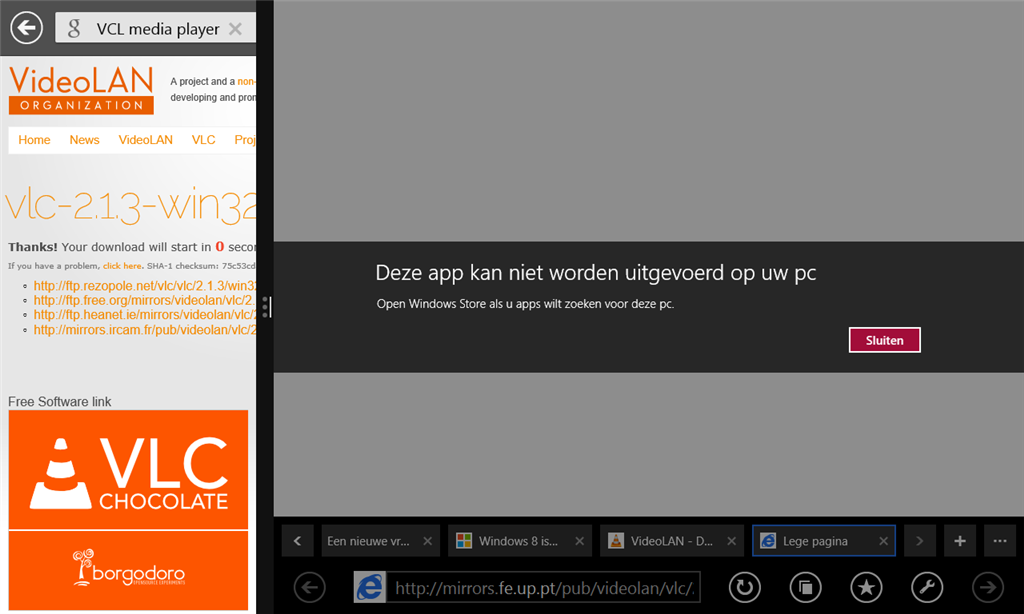
Task: Switch to the 'Windows 8 is...' tab
Action: point(518,541)
